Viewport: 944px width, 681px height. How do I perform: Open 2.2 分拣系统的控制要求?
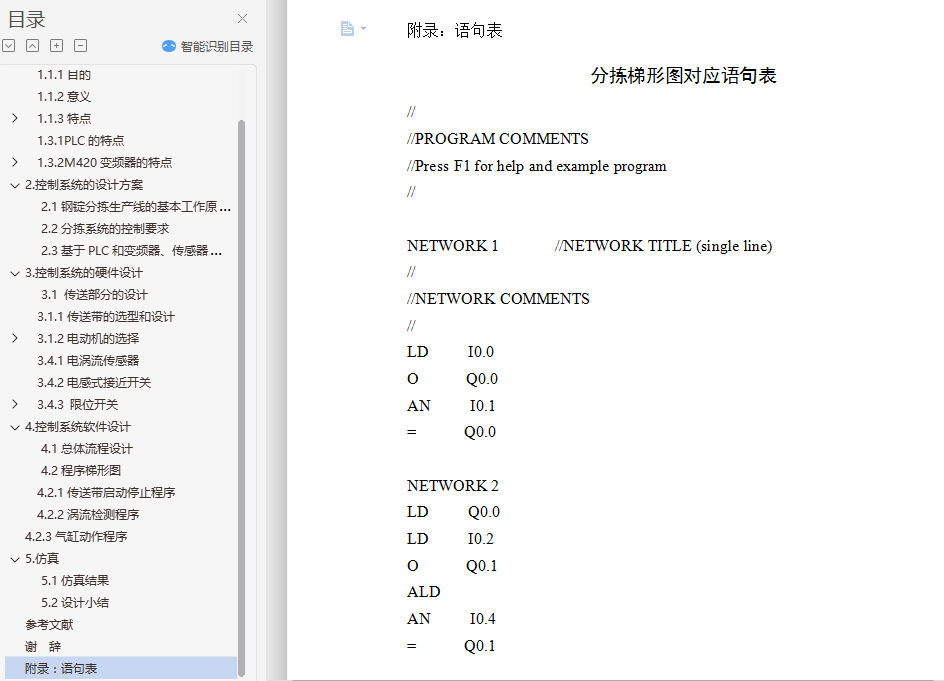click(105, 229)
